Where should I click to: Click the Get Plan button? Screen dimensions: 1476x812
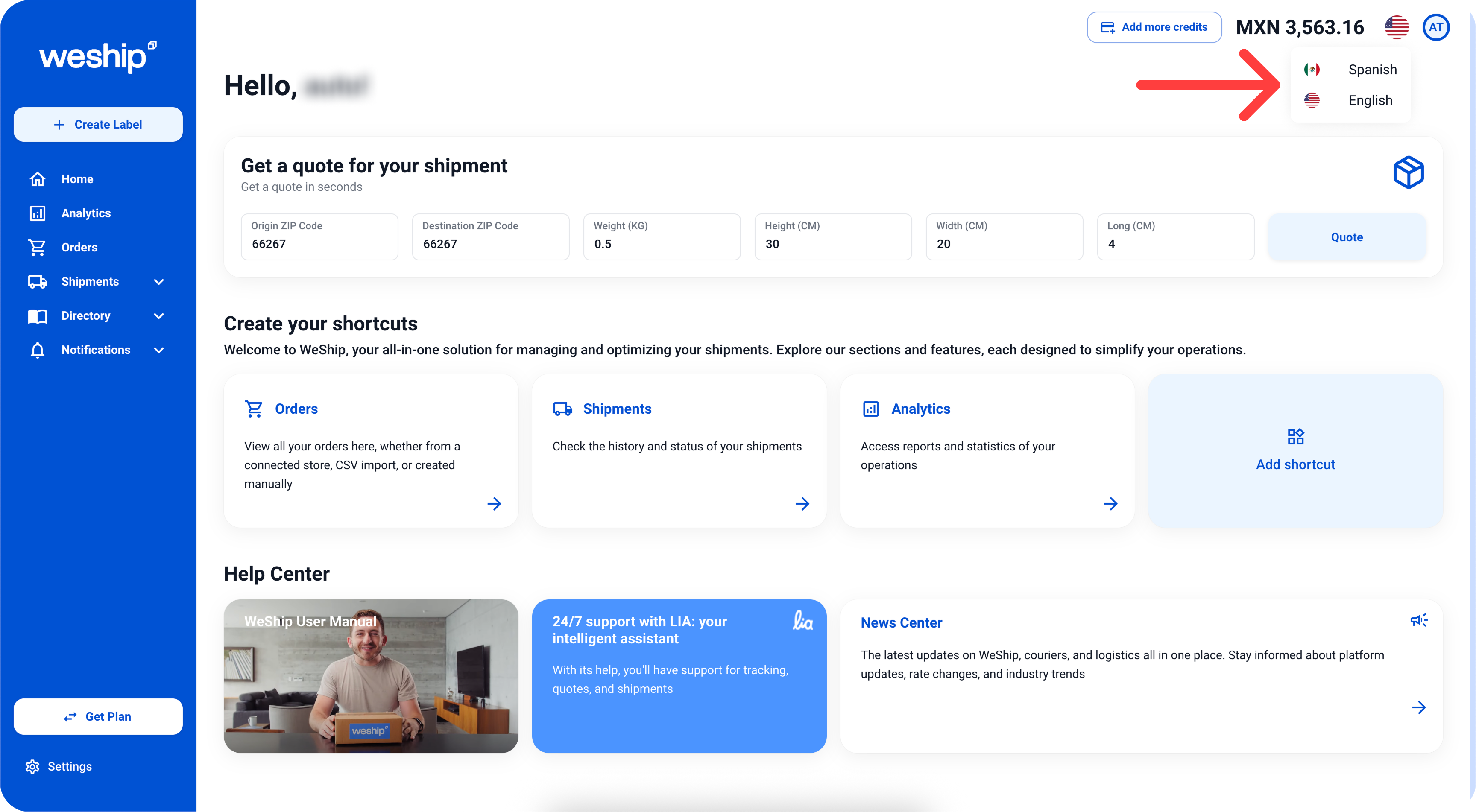click(x=98, y=716)
